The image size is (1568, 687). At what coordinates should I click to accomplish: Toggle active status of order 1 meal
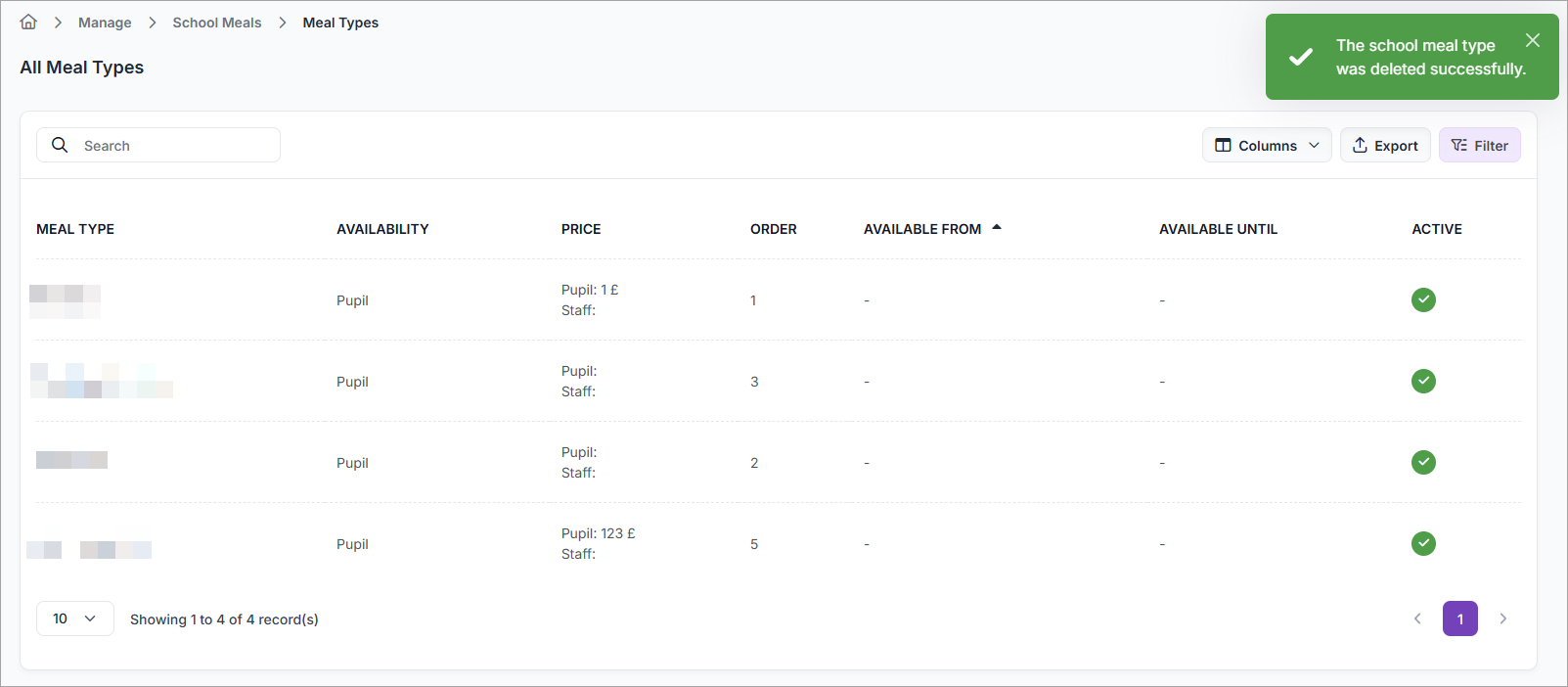point(1423,299)
